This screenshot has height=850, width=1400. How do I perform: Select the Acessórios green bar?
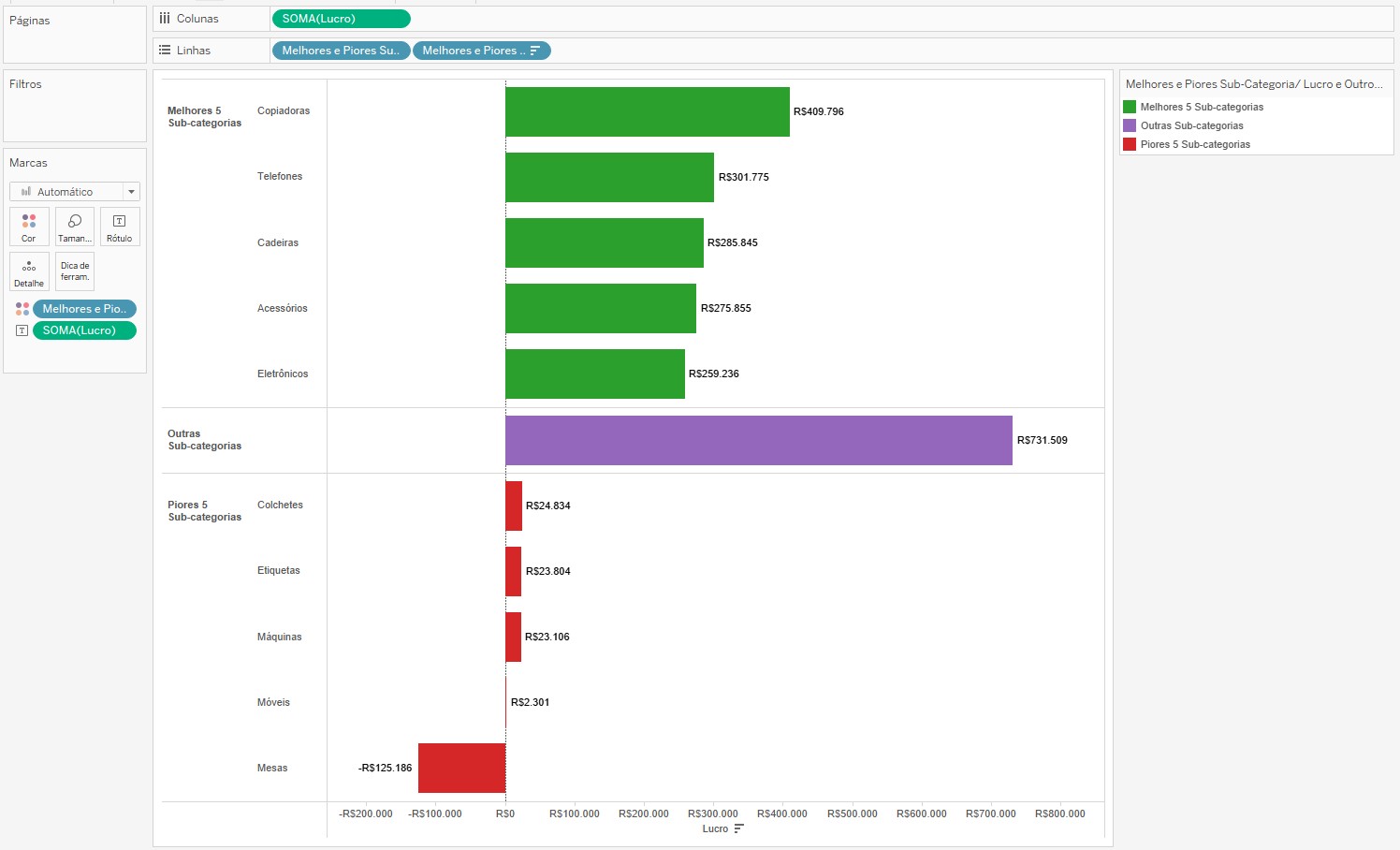click(x=601, y=309)
